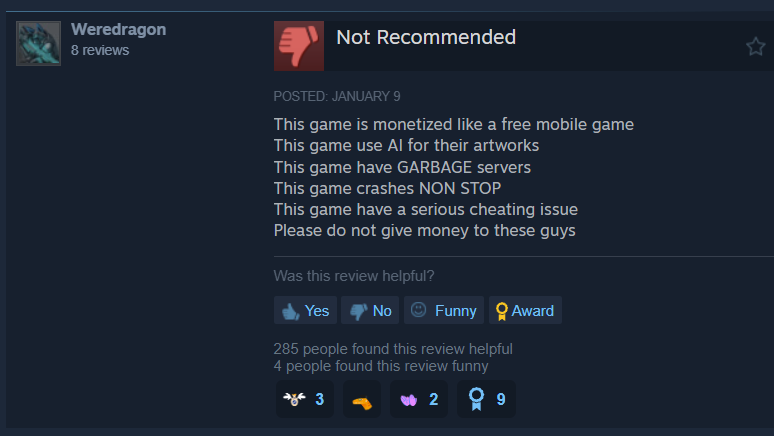Viewport: 774px width, 436px height.
Task: Click the Posted: January 9 date
Action: [x=337, y=96]
